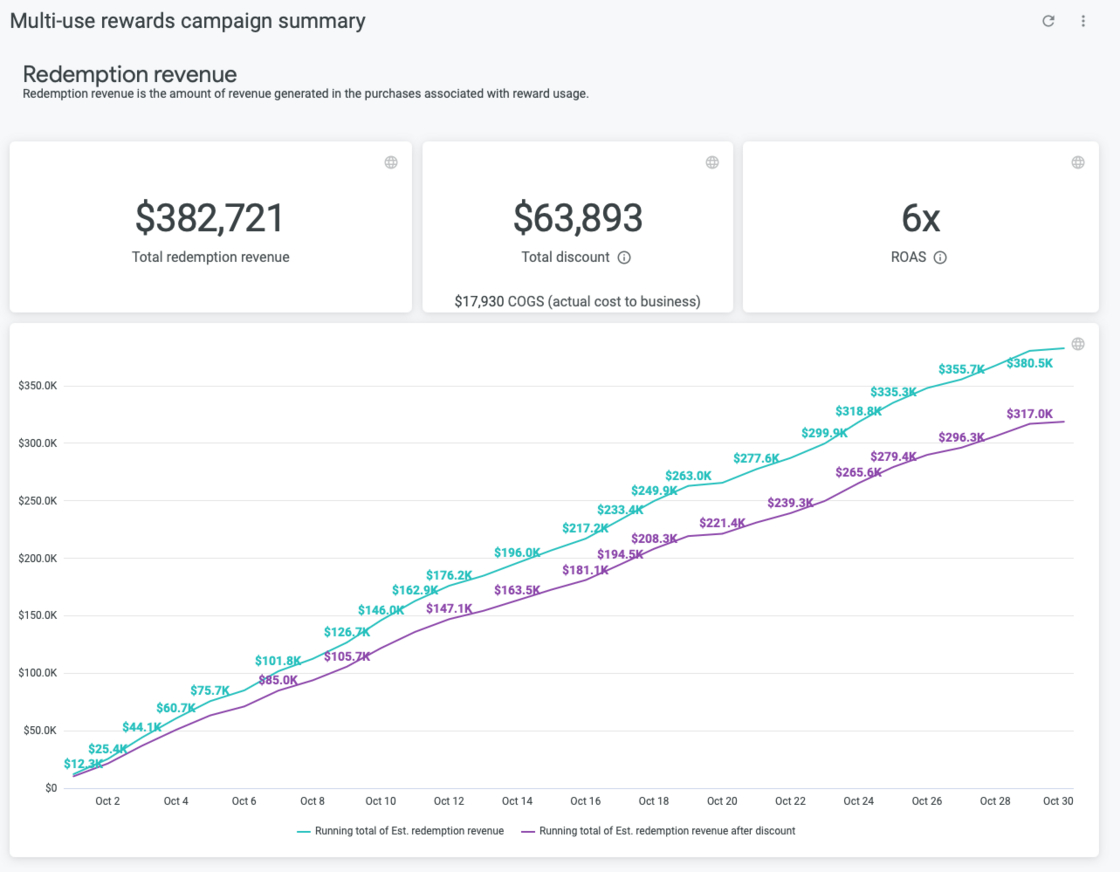Click the $196.0K data label
The width and height of the screenshot is (1120, 872).
pyautogui.click(x=517, y=553)
